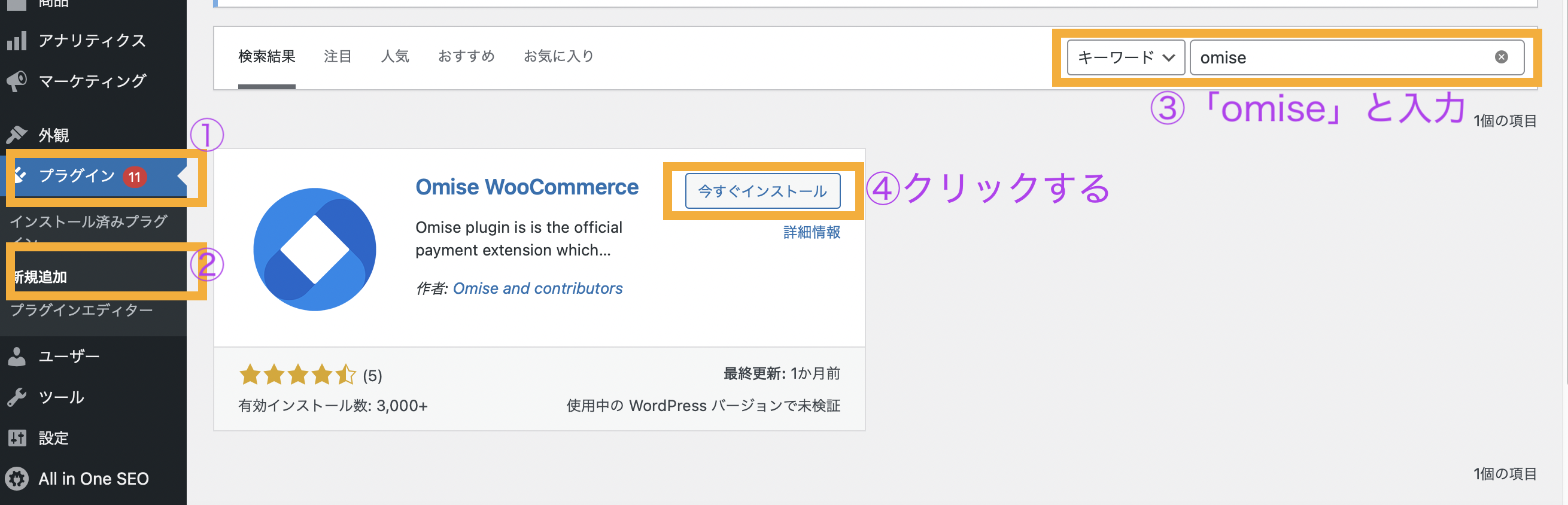Image resolution: width=1568 pixels, height=505 pixels.
Task: Open the お気に入り tab
Action: click(558, 57)
